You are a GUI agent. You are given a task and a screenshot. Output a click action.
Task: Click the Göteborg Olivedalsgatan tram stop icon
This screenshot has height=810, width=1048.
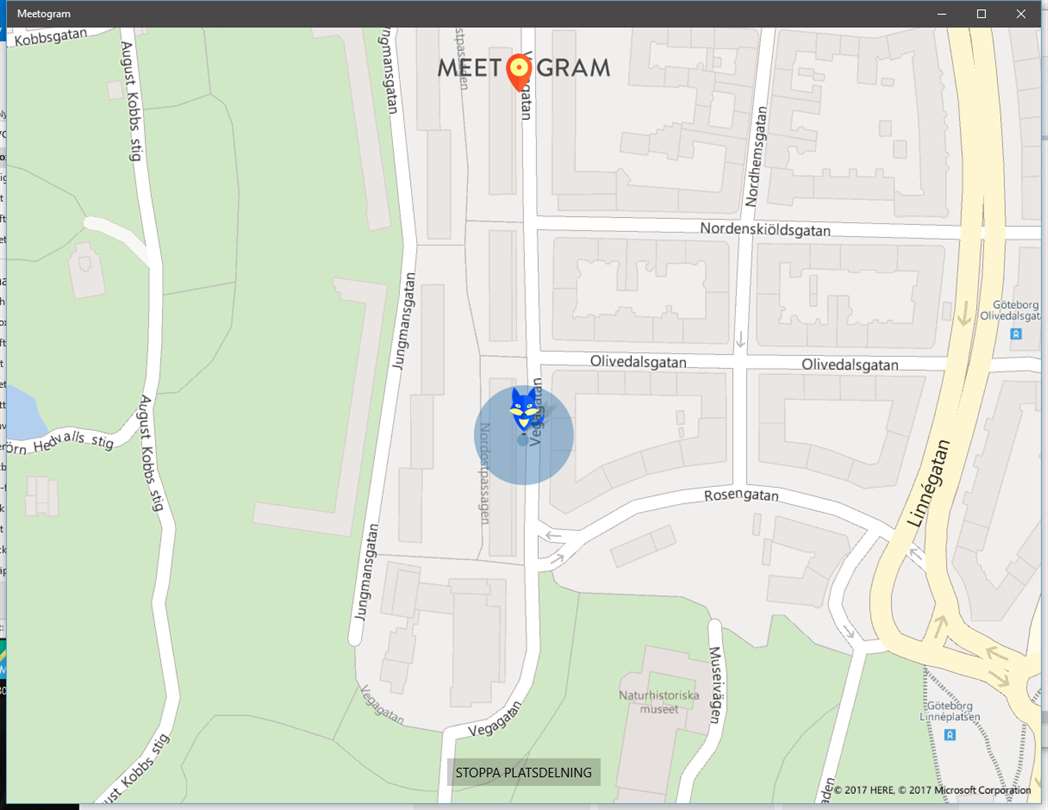pyautogui.click(x=1016, y=333)
